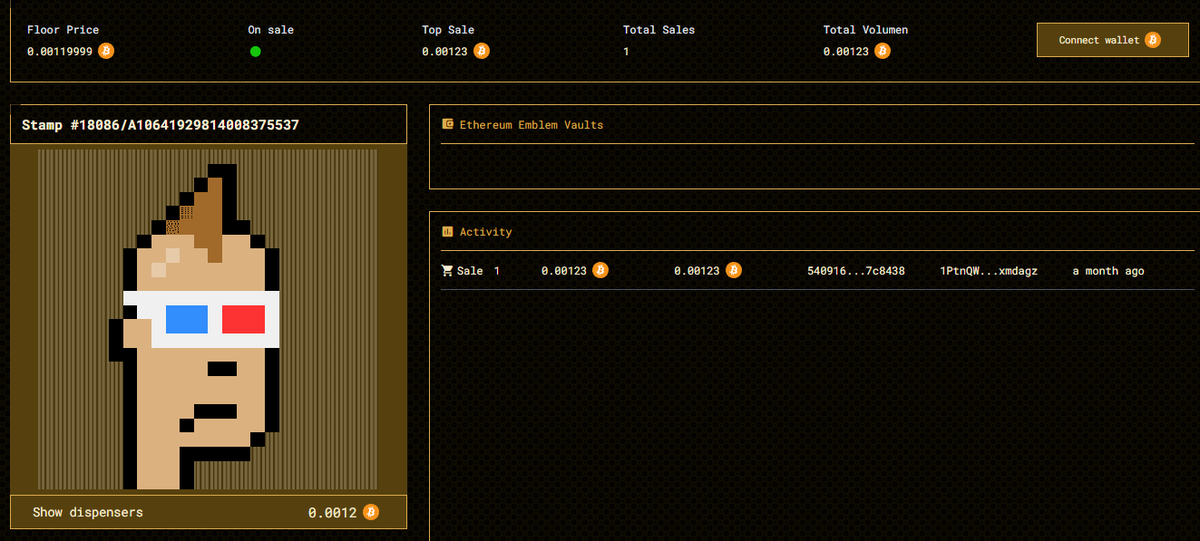Click Bitcoin icon beside 0.0012 dispenser price
The image size is (1200, 541).
pyautogui.click(x=371, y=512)
